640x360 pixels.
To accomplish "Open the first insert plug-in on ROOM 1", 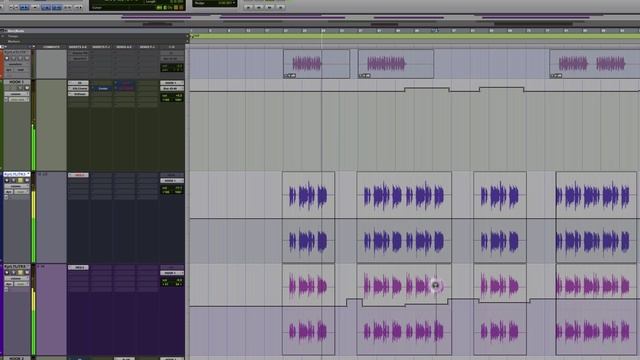I will coord(78,83).
